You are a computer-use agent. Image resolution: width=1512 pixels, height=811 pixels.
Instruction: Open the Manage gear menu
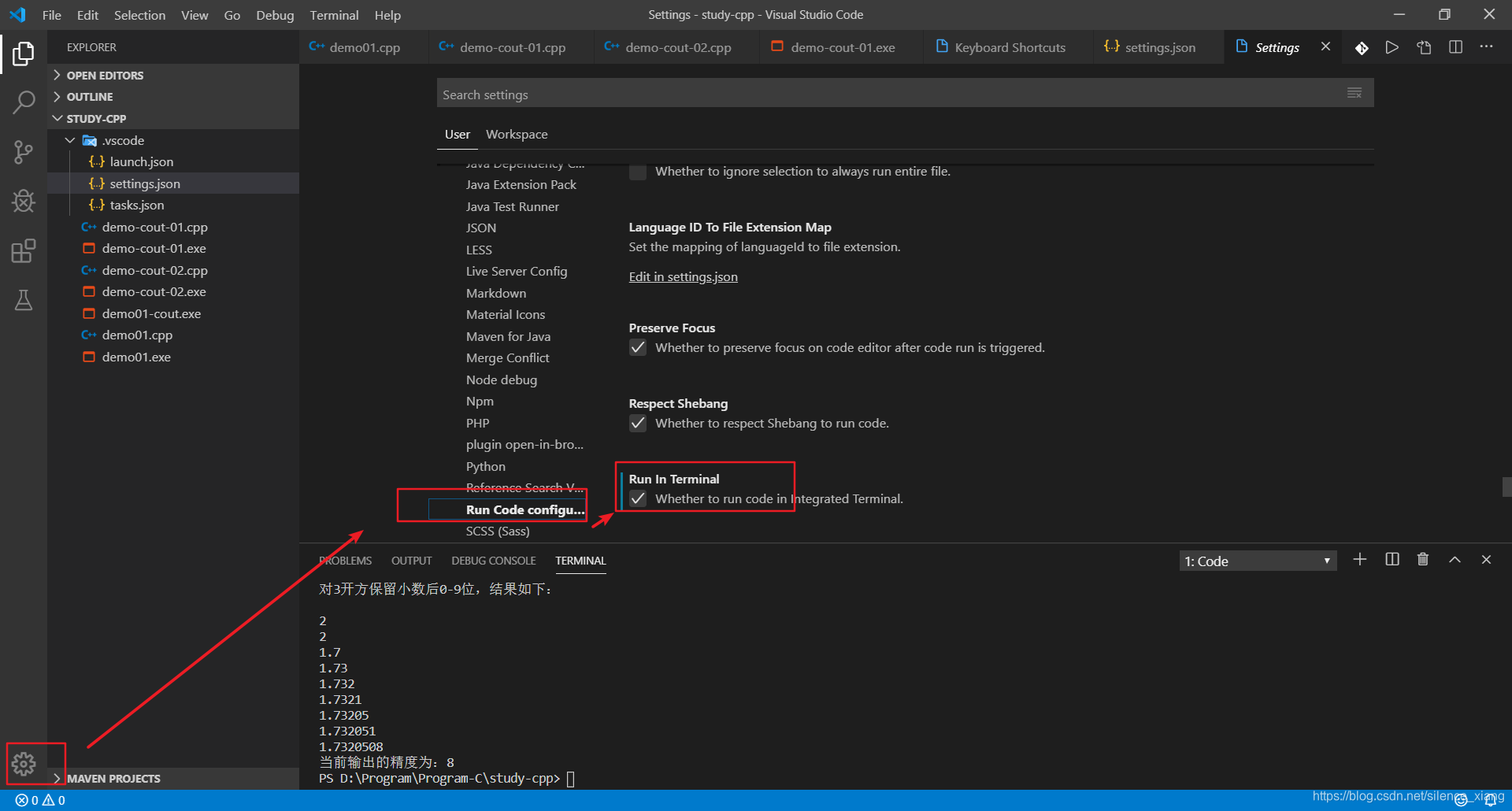click(x=24, y=763)
